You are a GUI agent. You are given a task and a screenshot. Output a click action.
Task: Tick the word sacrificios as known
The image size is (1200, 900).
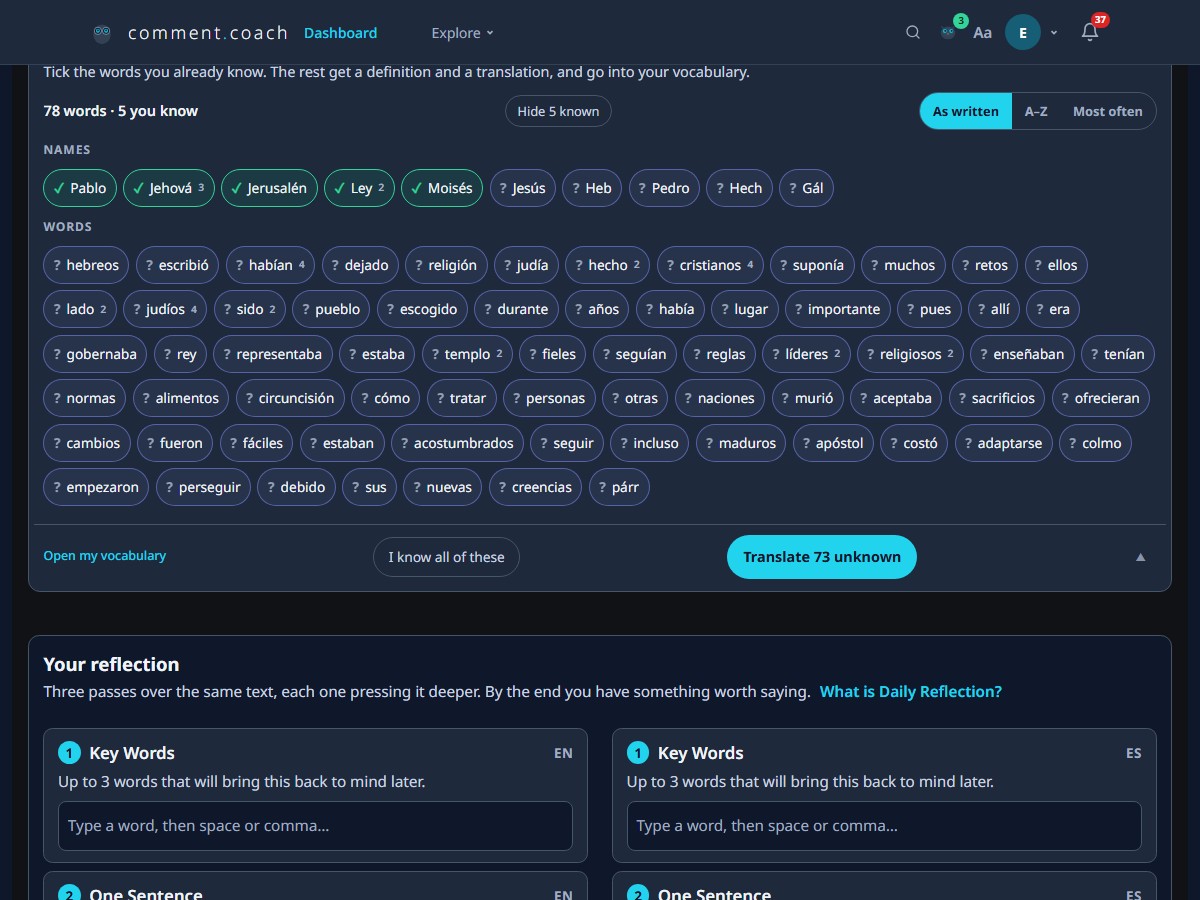point(998,398)
